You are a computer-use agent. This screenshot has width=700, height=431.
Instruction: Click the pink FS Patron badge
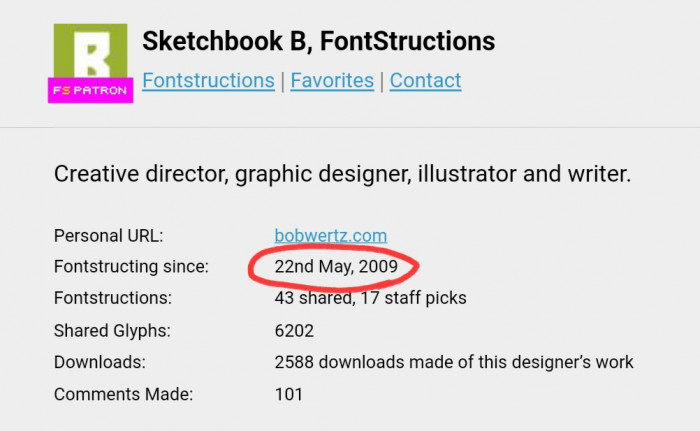tap(90, 91)
